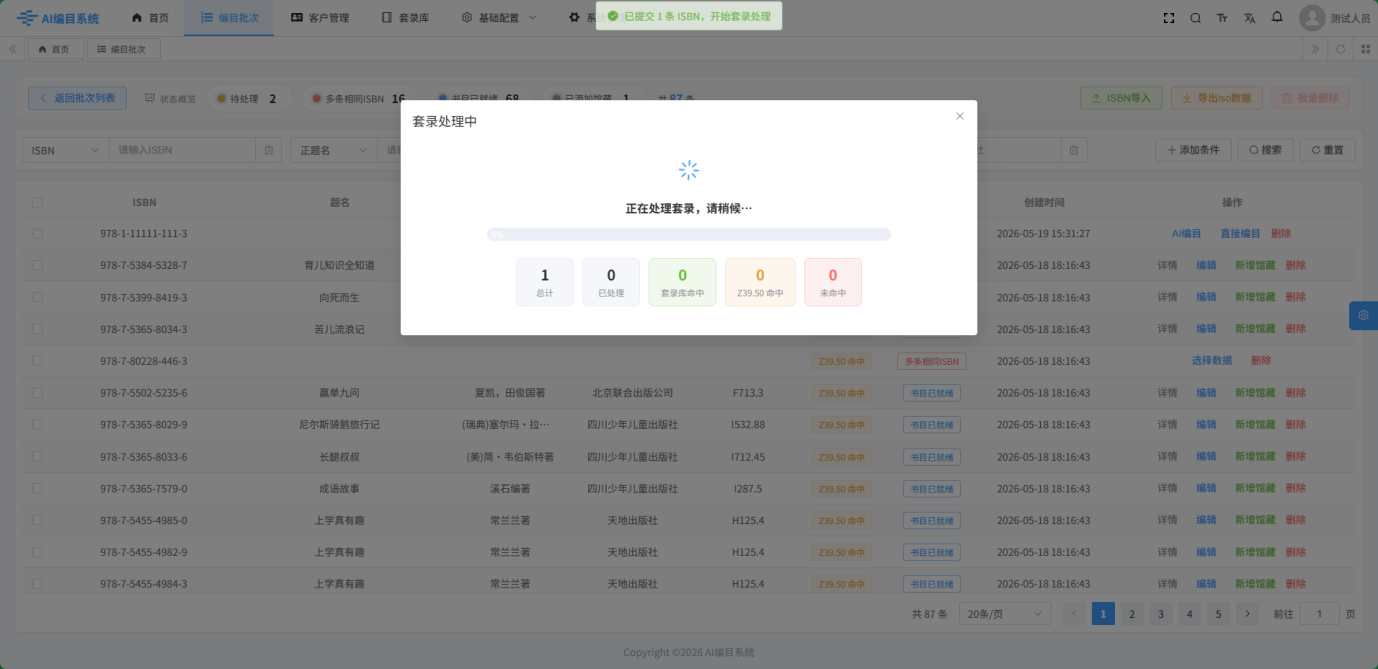Image resolution: width=1378 pixels, height=669 pixels.
Task: Select the checkbox for 赢单九问 row
Action: (37, 393)
